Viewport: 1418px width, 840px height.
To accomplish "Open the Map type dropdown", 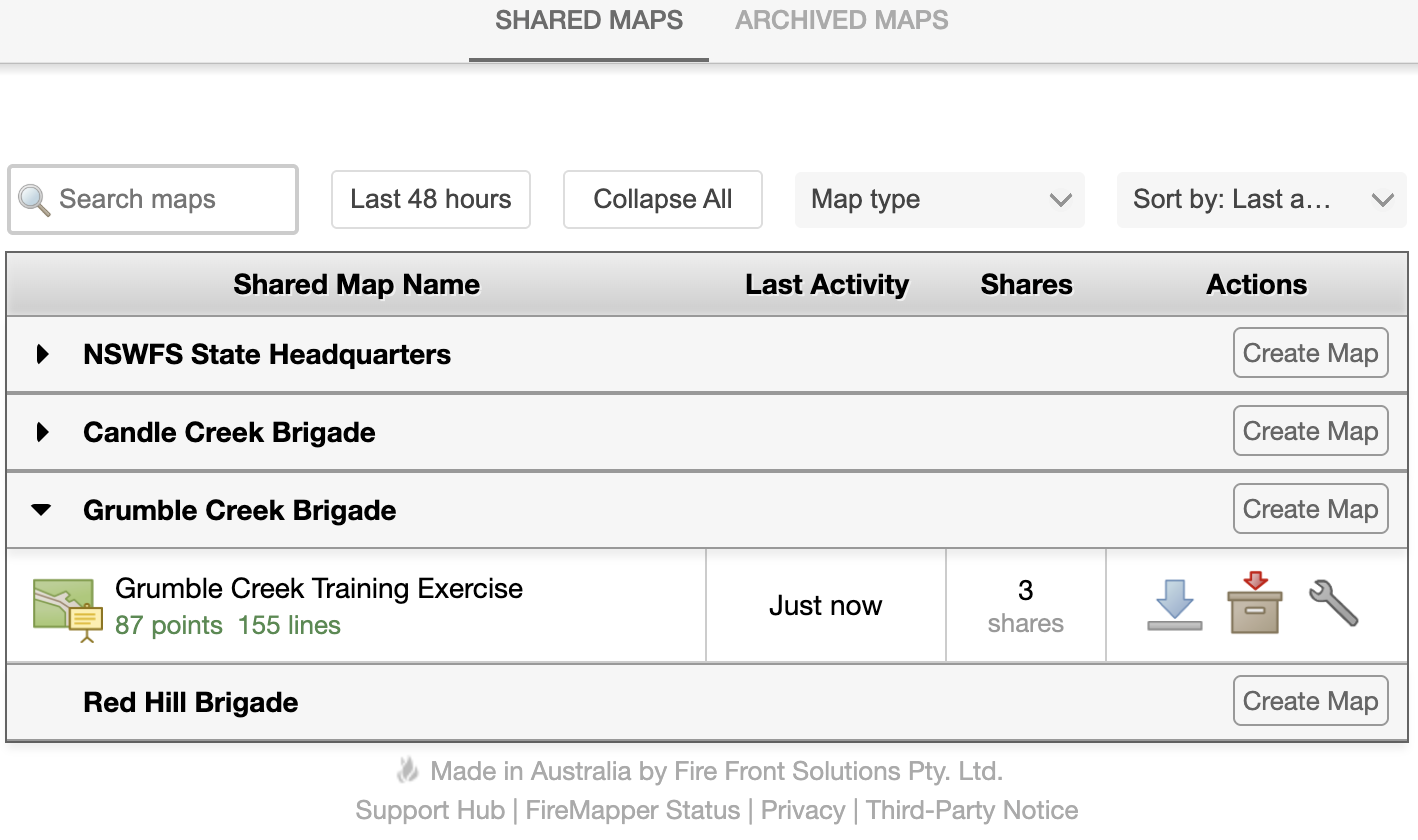I will click(x=940, y=199).
